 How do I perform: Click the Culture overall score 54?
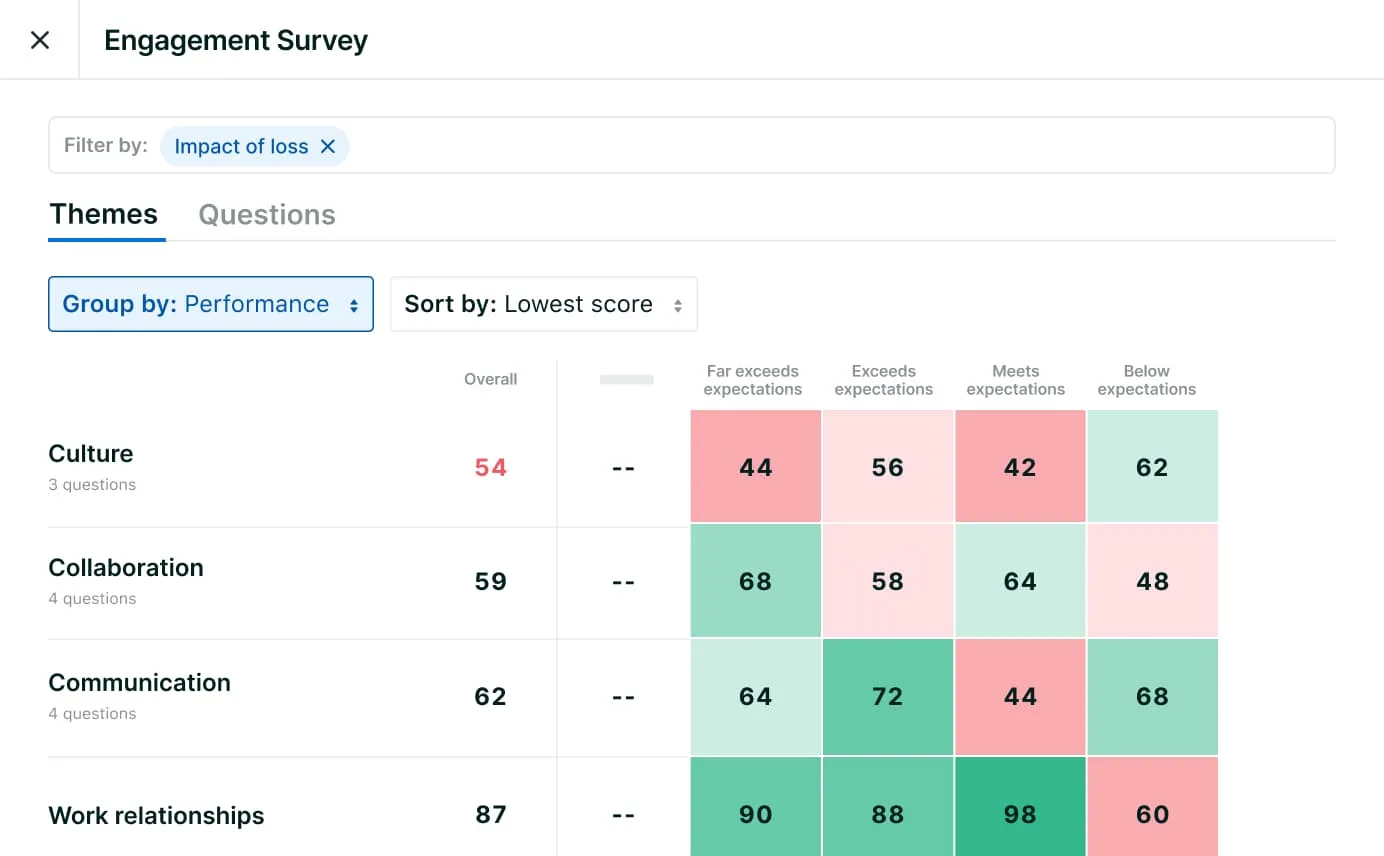pyautogui.click(x=490, y=468)
